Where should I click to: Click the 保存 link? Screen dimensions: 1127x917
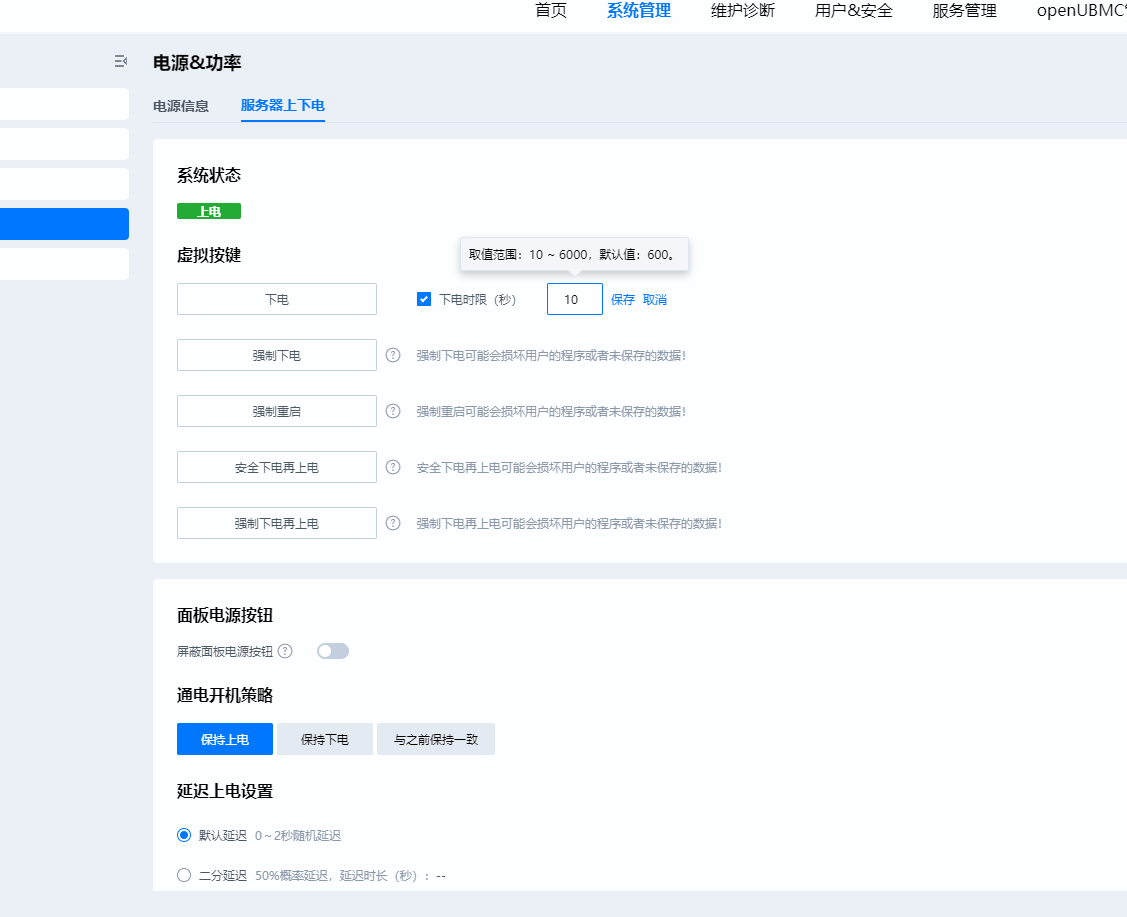pos(622,299)
